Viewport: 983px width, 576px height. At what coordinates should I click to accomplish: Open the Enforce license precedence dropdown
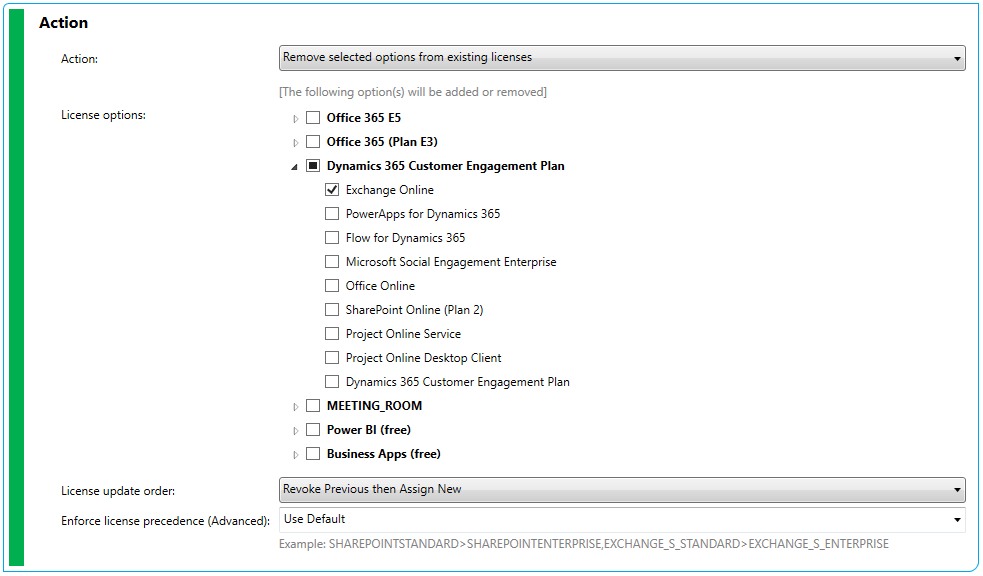pos(957,519)
